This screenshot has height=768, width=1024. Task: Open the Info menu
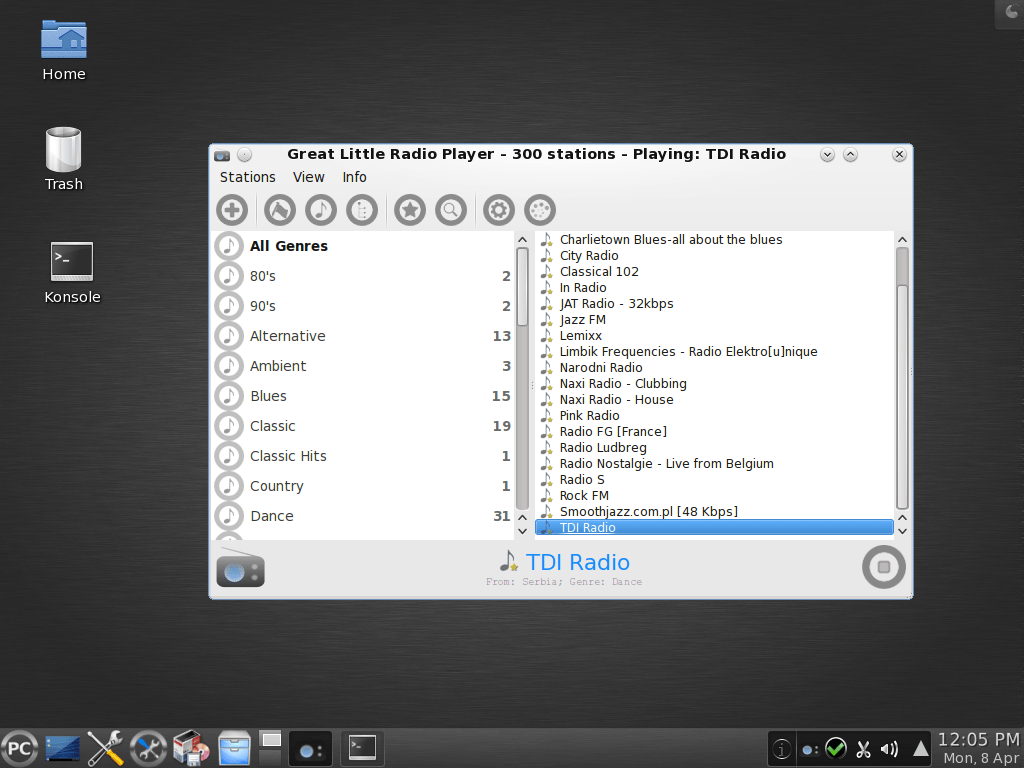tap(354, 177)
